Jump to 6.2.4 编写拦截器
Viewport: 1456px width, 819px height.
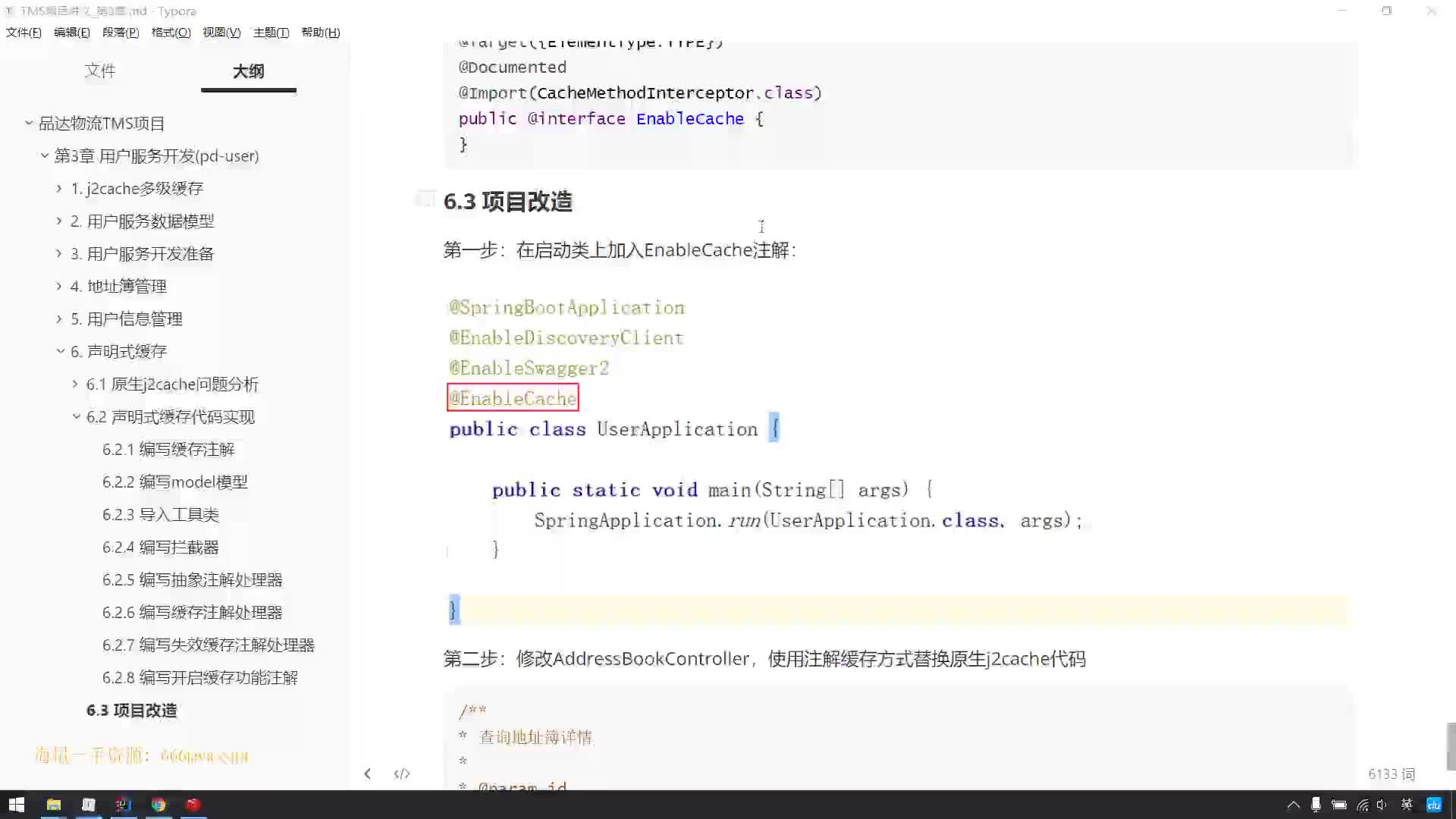(161, 547)
